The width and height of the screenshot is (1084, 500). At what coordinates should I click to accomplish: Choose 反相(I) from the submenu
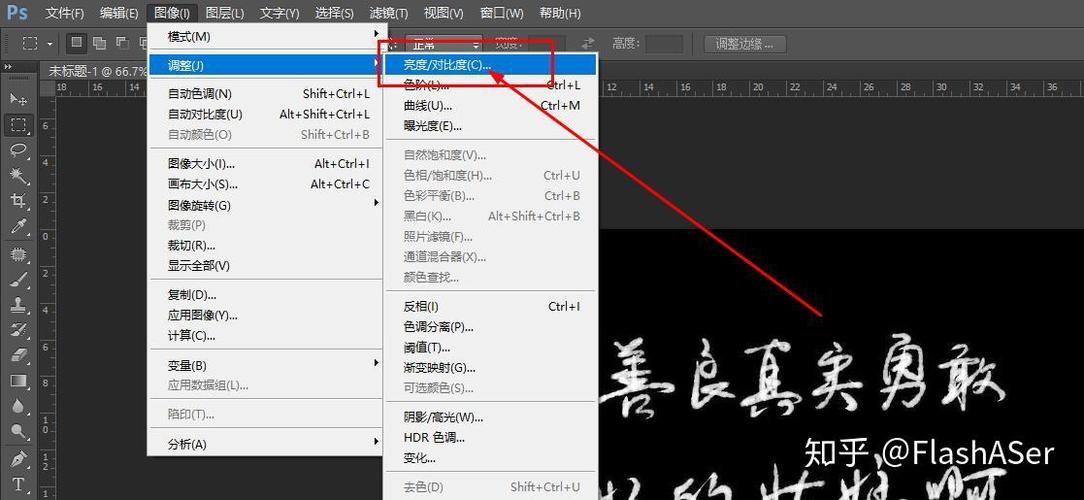[490, 306]
